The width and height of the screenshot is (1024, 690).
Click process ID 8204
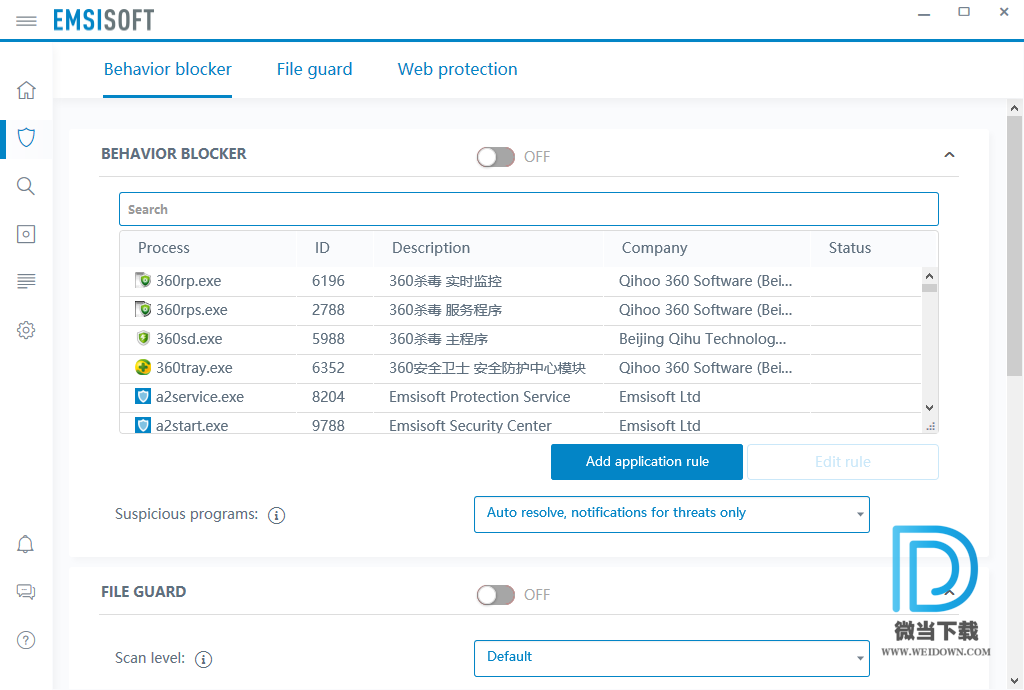pos(328,397)
